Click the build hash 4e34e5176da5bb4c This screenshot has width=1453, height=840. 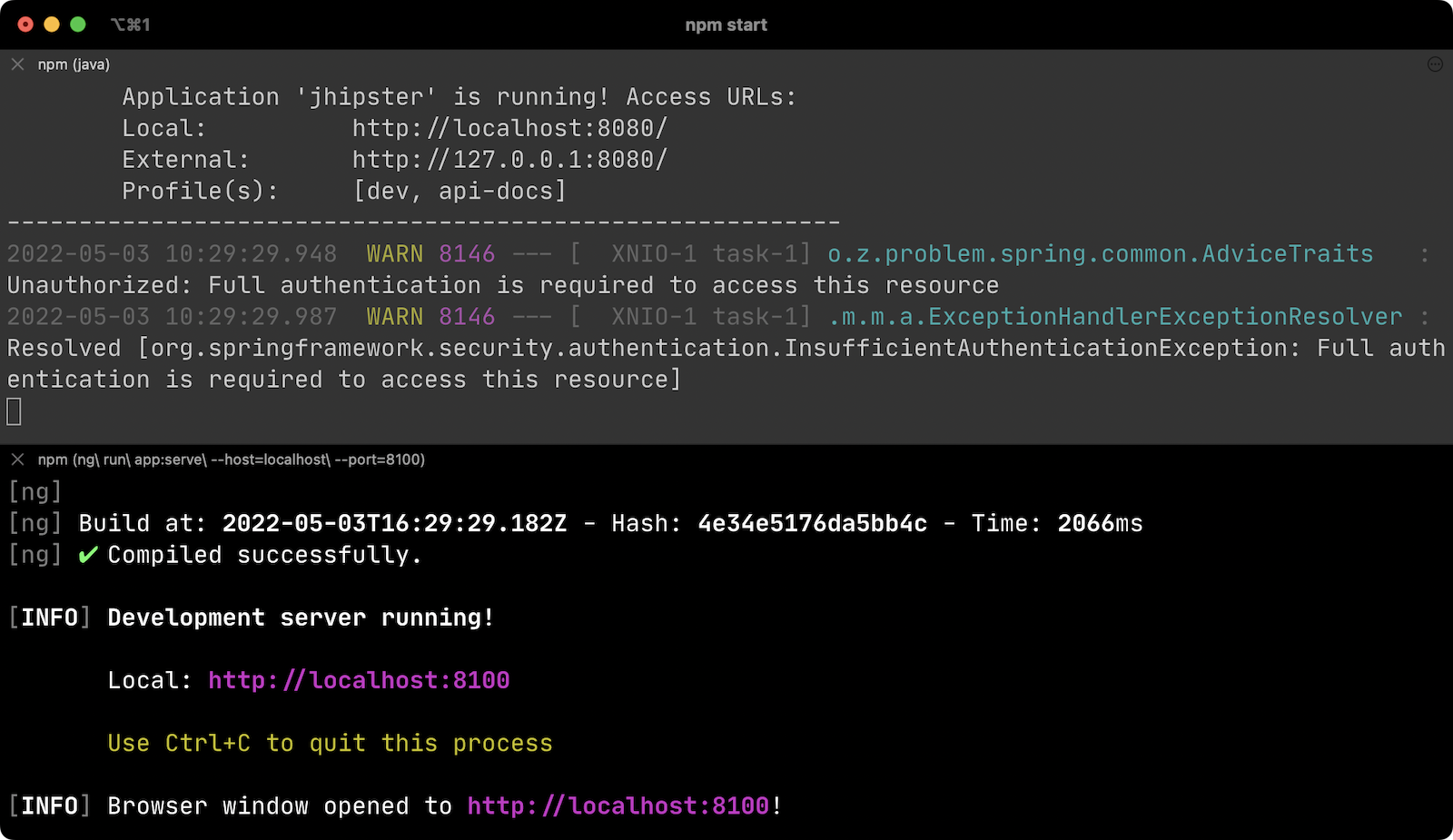[x=812, y=524]
